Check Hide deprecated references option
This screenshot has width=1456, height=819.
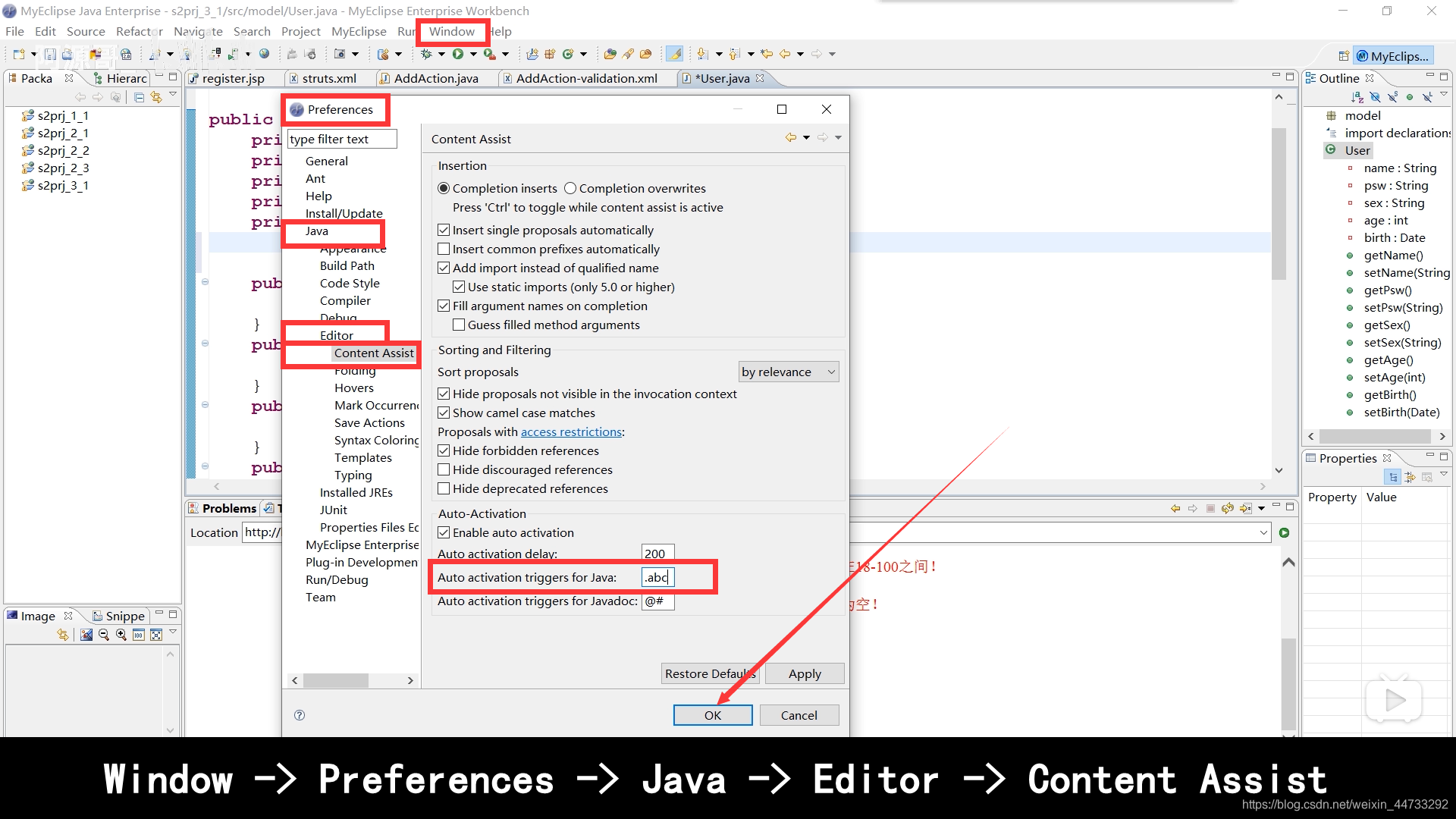point(444,489)
